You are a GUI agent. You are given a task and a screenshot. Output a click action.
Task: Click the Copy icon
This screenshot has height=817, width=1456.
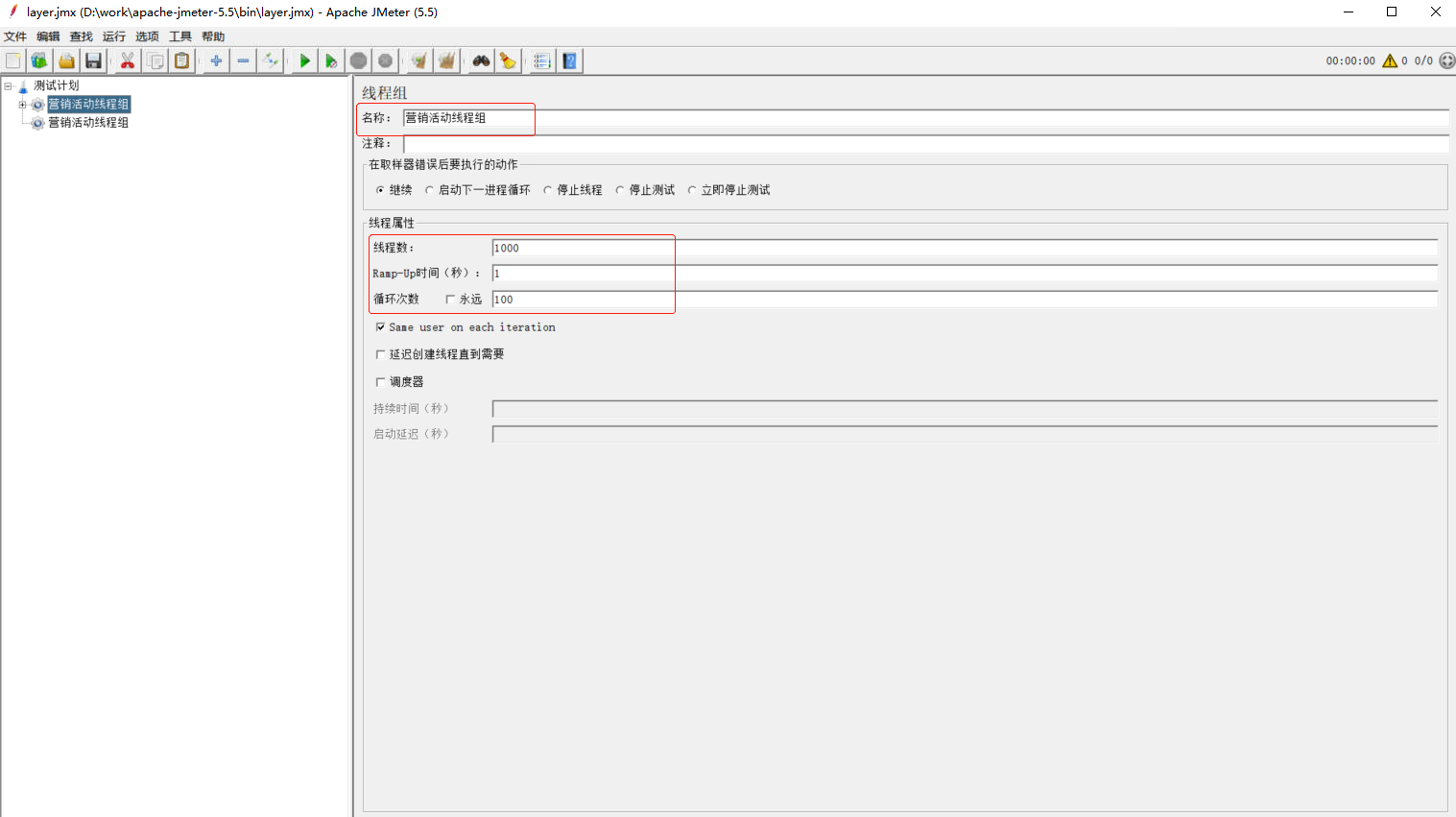click(155, 60)
